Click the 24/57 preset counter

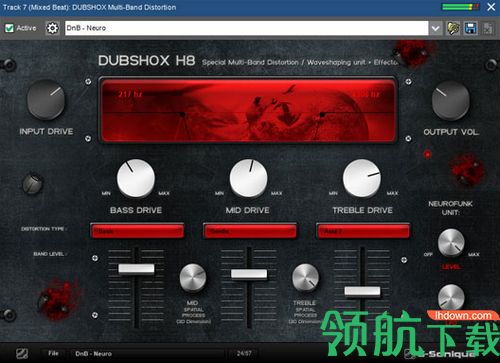point(244,353)
